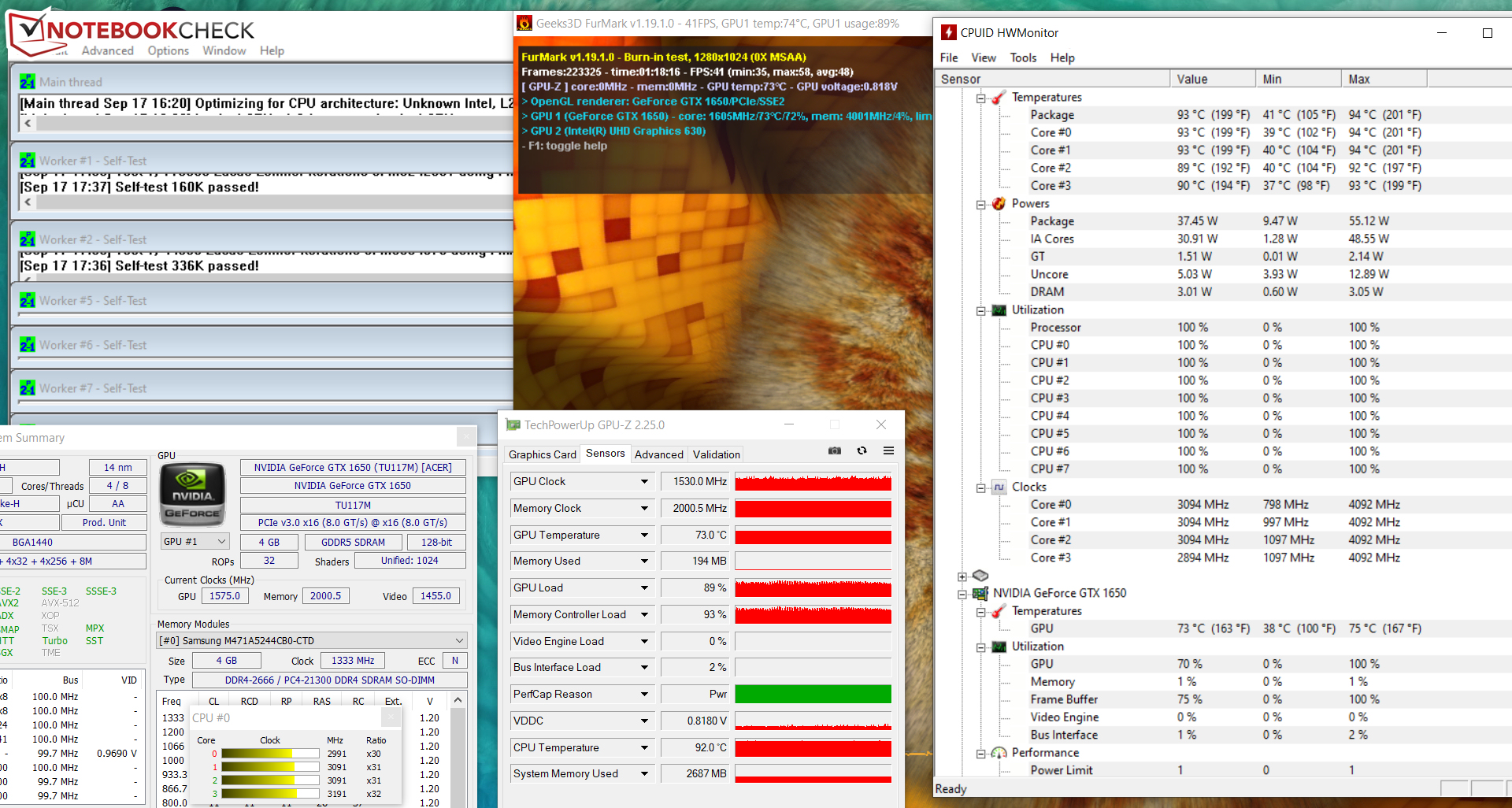
Task: Click Worker #1 Self-Test window icon
Action: pyautogui.click(x=28, y=161)
